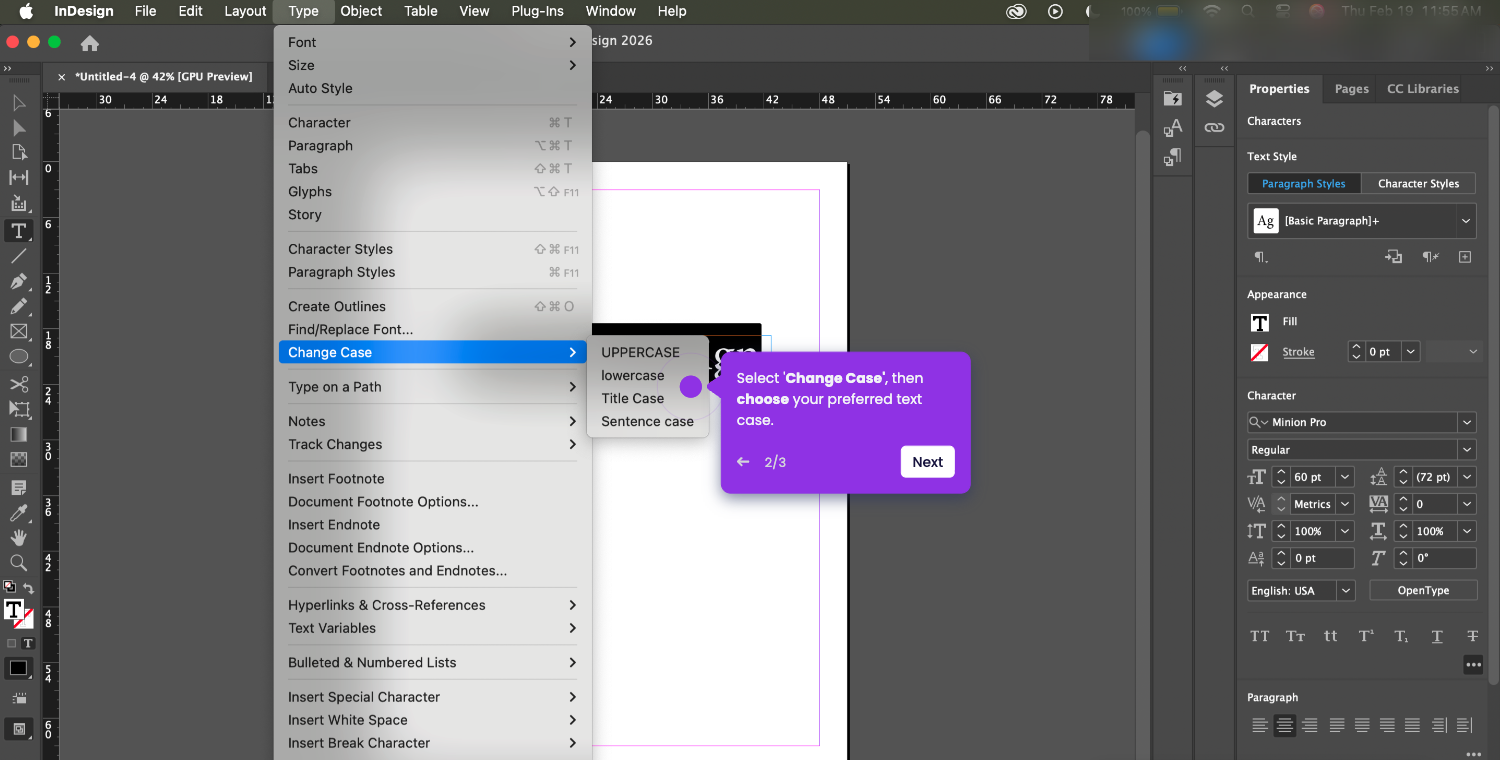Open the Metrics kerning dropdown
The height and width of the screenshot is (760, 1500).
1345,504
